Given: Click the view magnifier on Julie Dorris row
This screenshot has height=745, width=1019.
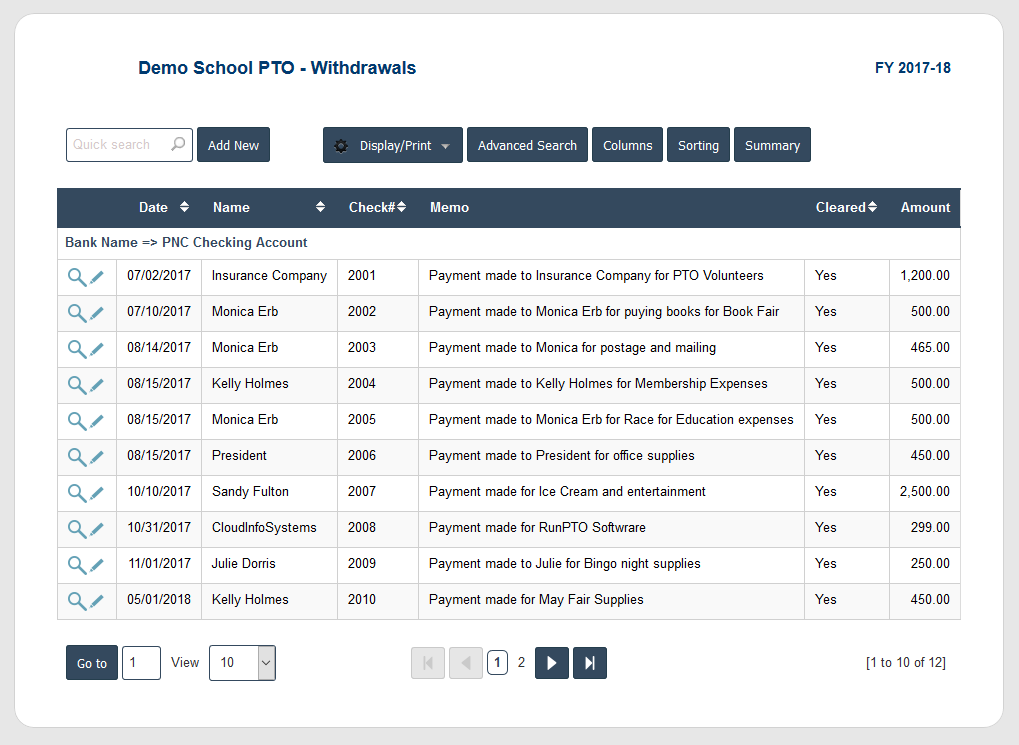Looking at the screenshot, I should (x=76, y=563).
